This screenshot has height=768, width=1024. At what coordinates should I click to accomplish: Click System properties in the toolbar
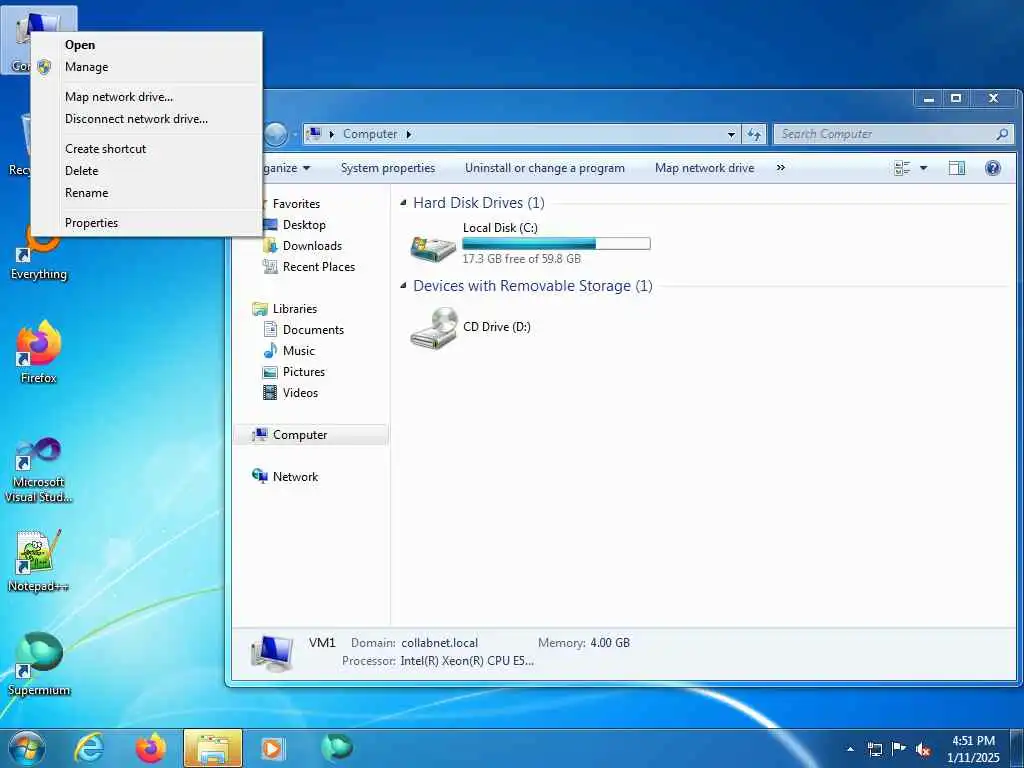coord(388,168)
